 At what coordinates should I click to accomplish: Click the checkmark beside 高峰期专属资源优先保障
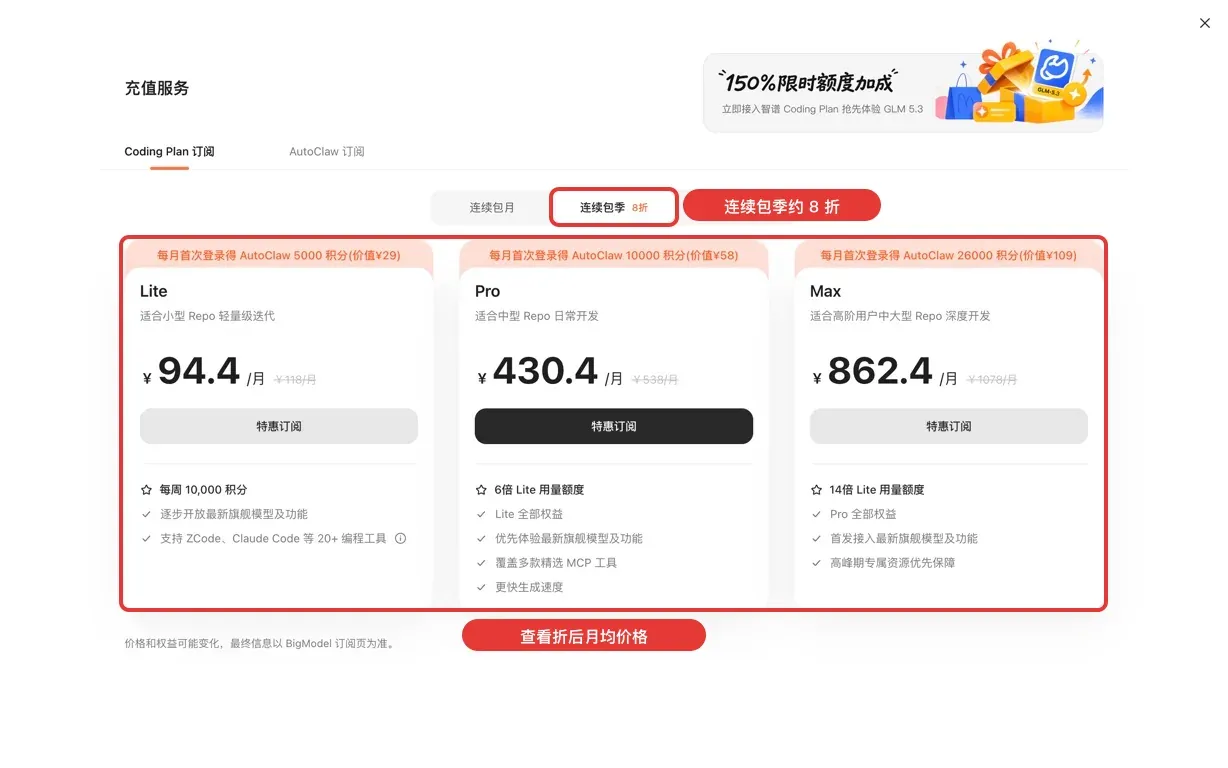pos(816,563)
